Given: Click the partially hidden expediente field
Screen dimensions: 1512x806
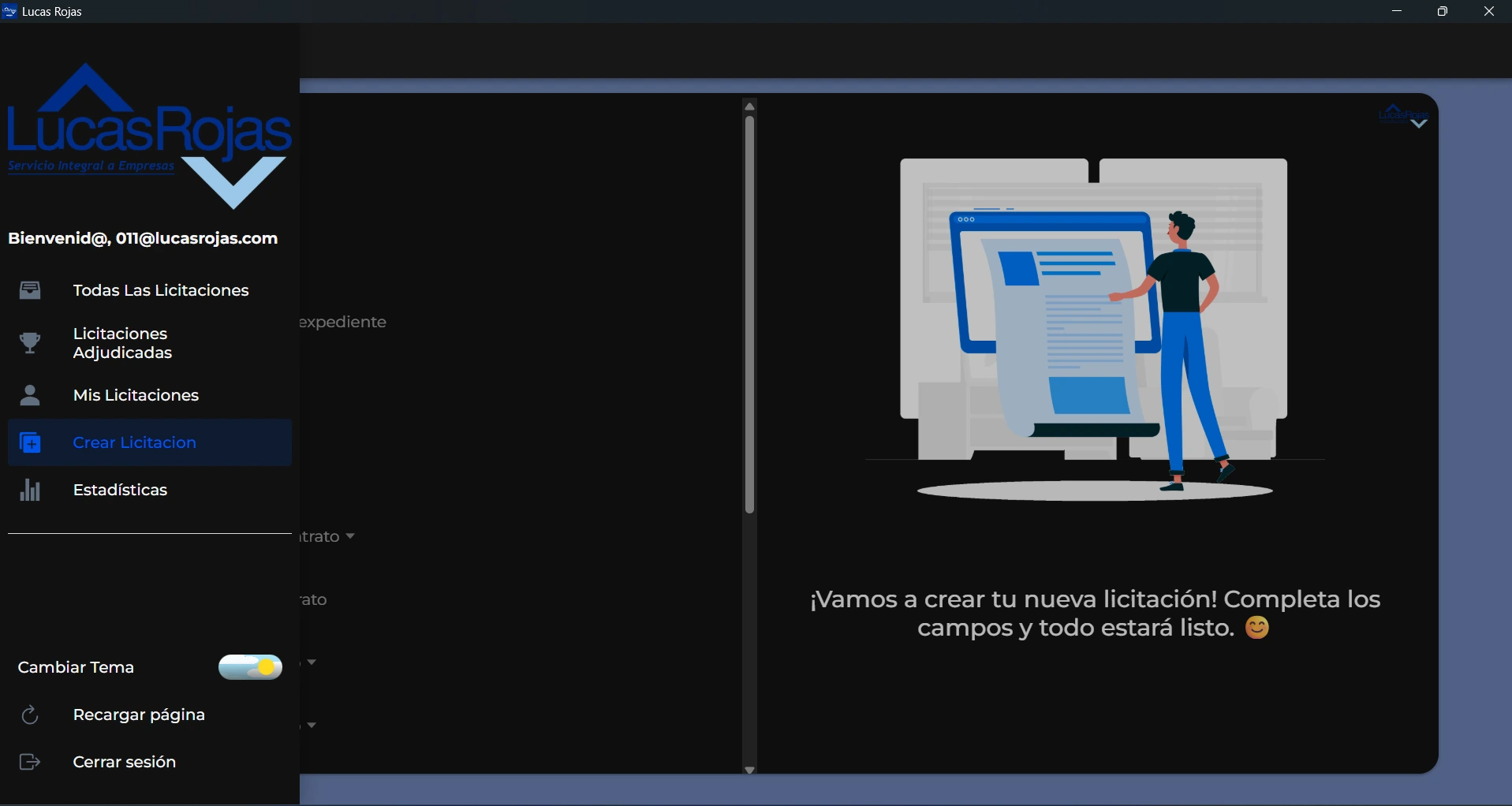Looking at the screenshot, I should pos(344,323).
